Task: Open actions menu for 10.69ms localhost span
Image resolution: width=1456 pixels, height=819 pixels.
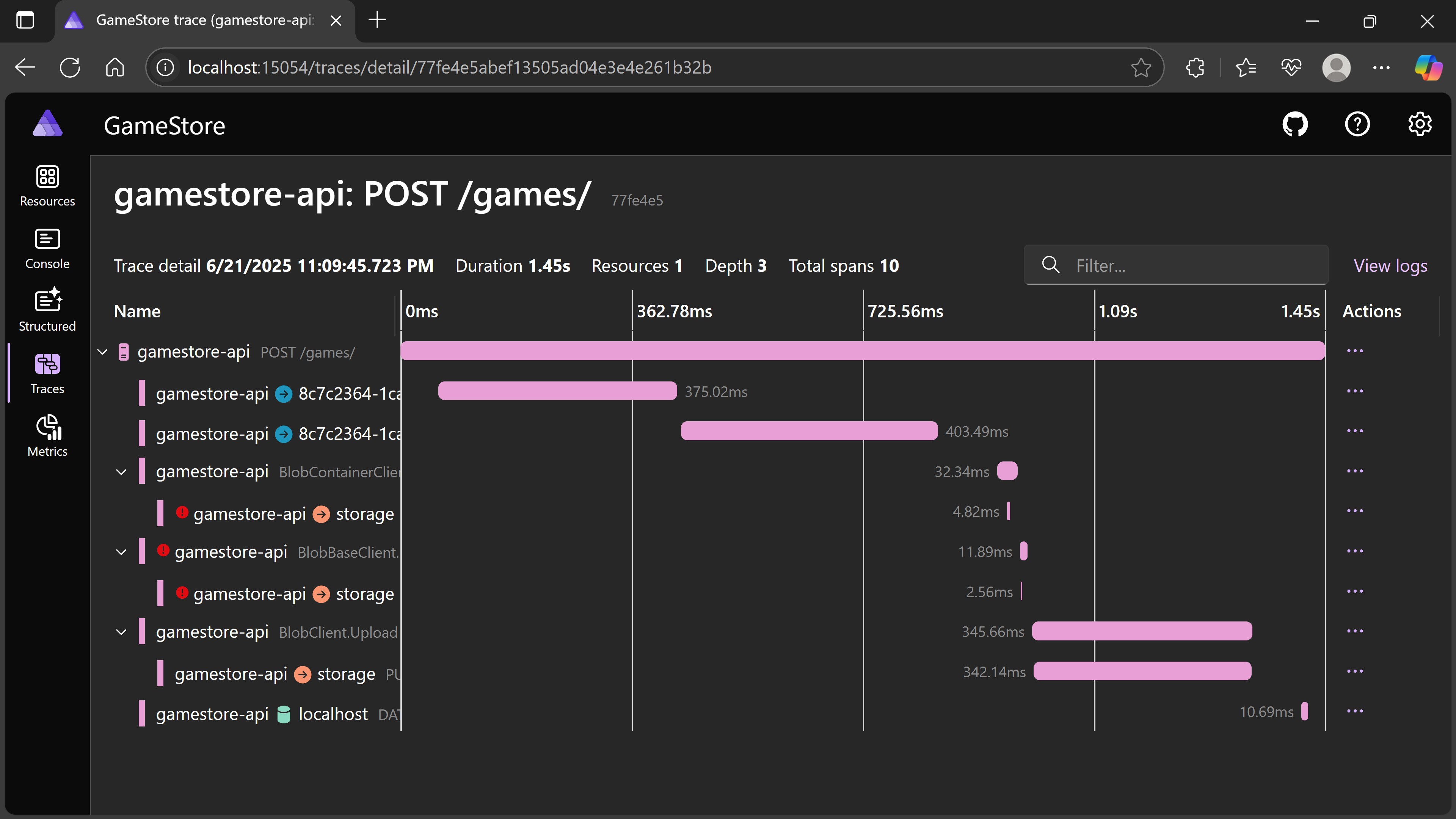Action: click(x=1355, y=711)
